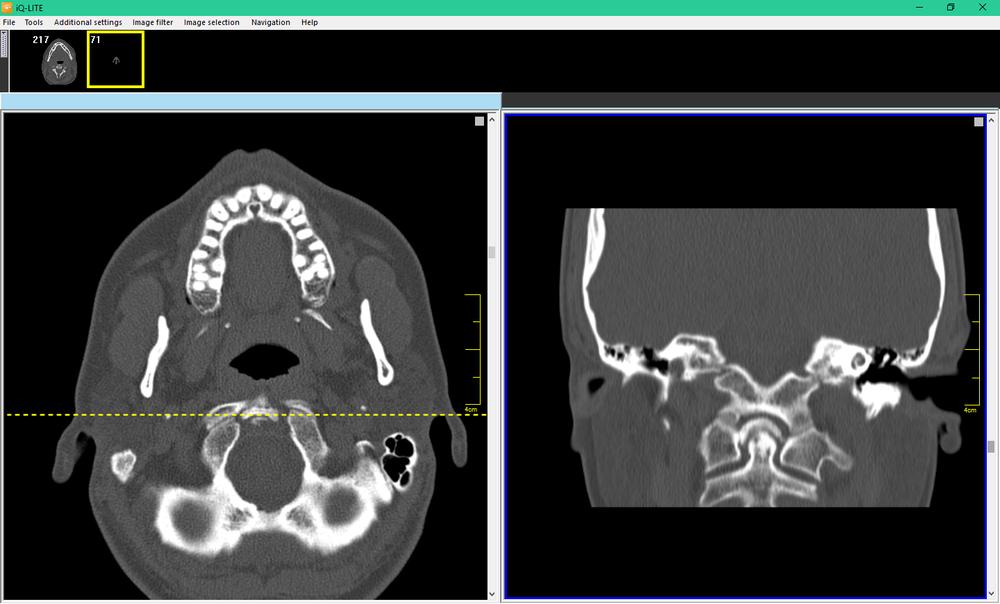Open the Navigation menu
Image resolution: width=1000 pixels, height=604 pixels.
point(271,22)
